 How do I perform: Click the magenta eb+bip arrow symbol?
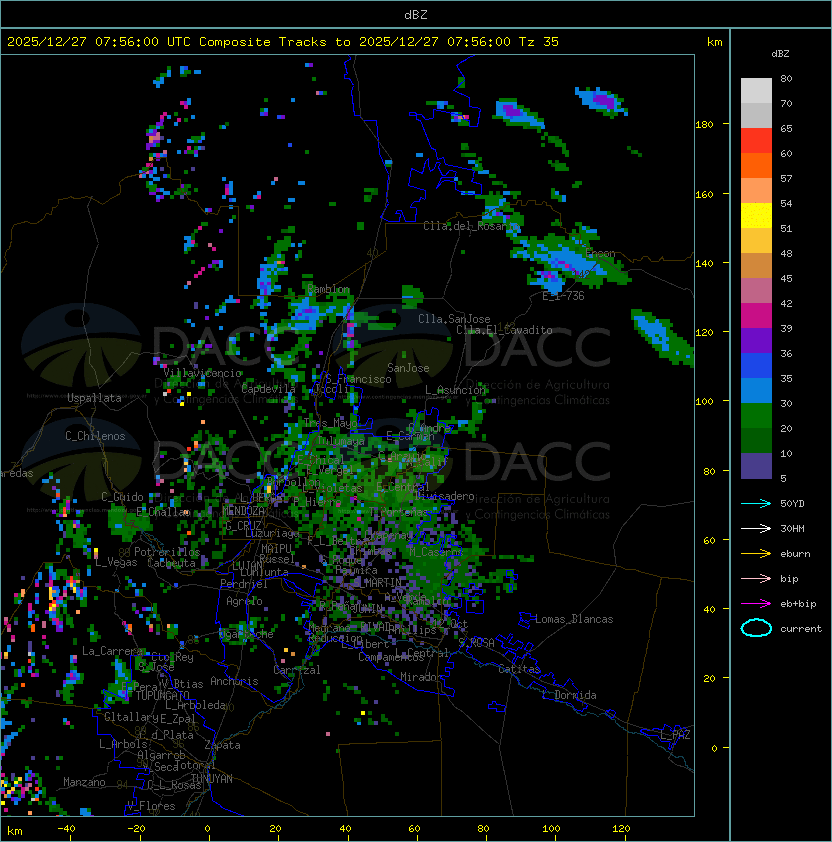point(756,604)
